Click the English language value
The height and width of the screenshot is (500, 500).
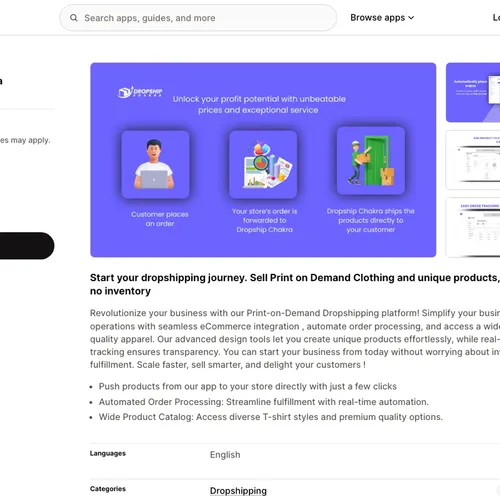pyautogui.click(x=225, y=455)
